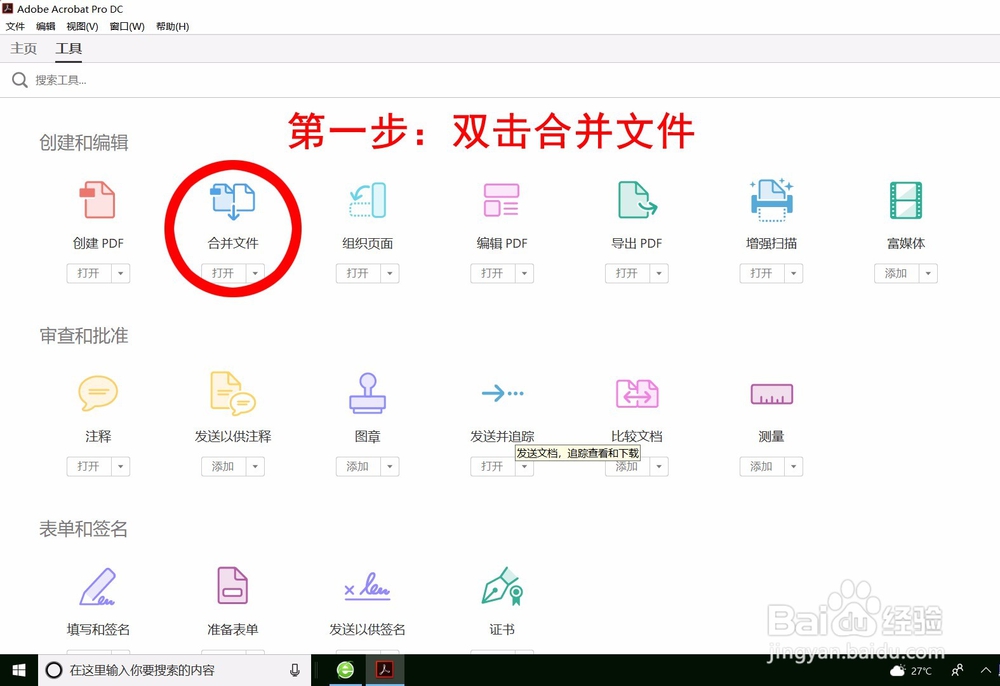Open the 帮助 menu
Screen dimensions: 1000x686
172,26
